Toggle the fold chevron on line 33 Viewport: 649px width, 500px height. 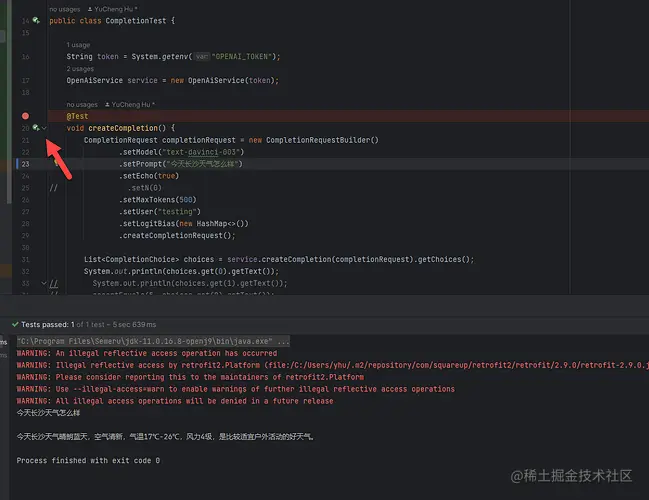pyautogui.click(x=44, y=283)
